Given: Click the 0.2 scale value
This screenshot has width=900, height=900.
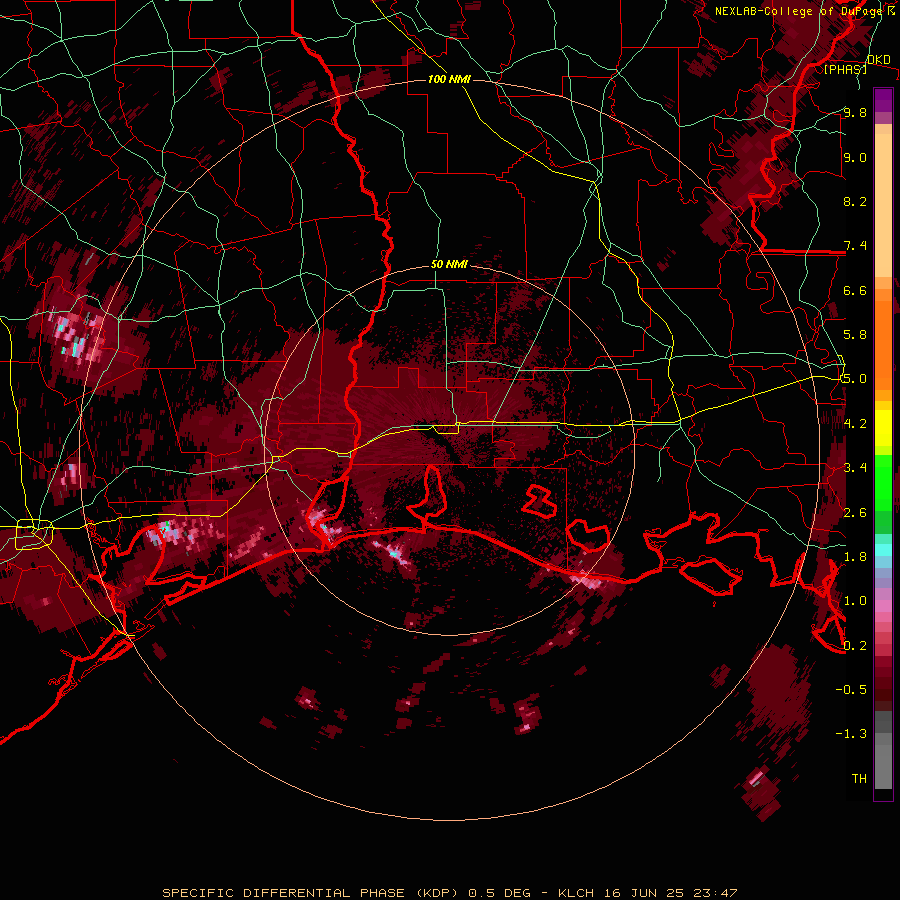Looking at the screenshot, I should pyautogui.click(x=855, y=646).
